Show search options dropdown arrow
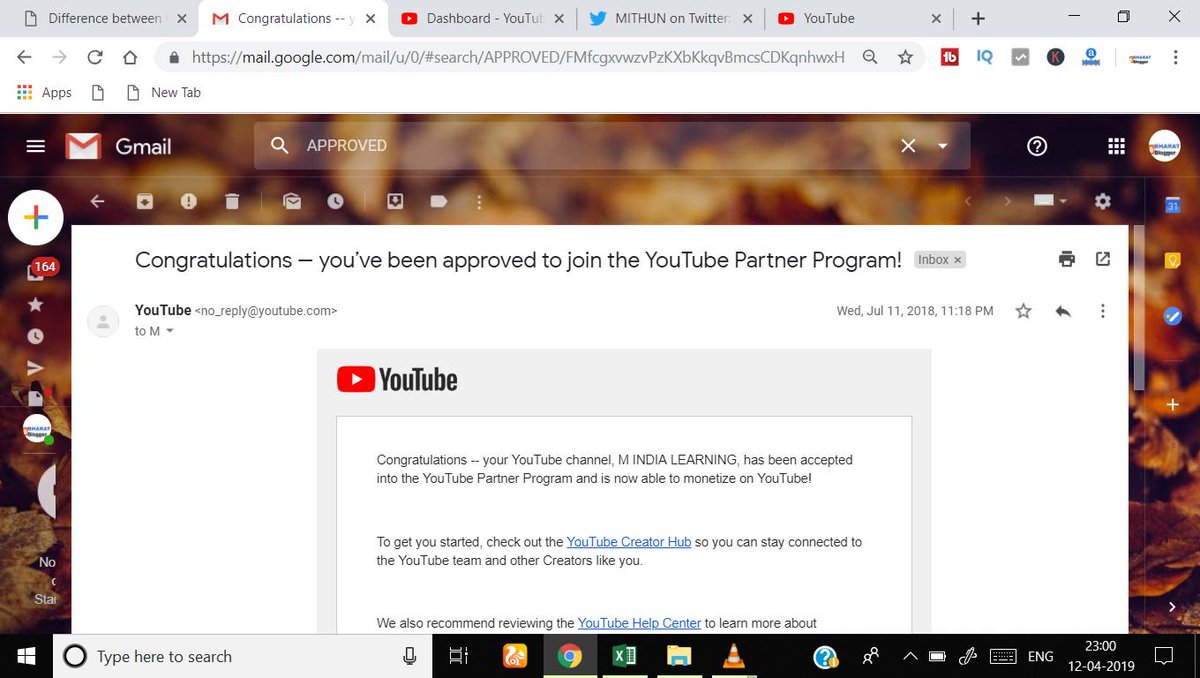The height and width of the screenshot is (678, 1200). click(x=942, y=146)
